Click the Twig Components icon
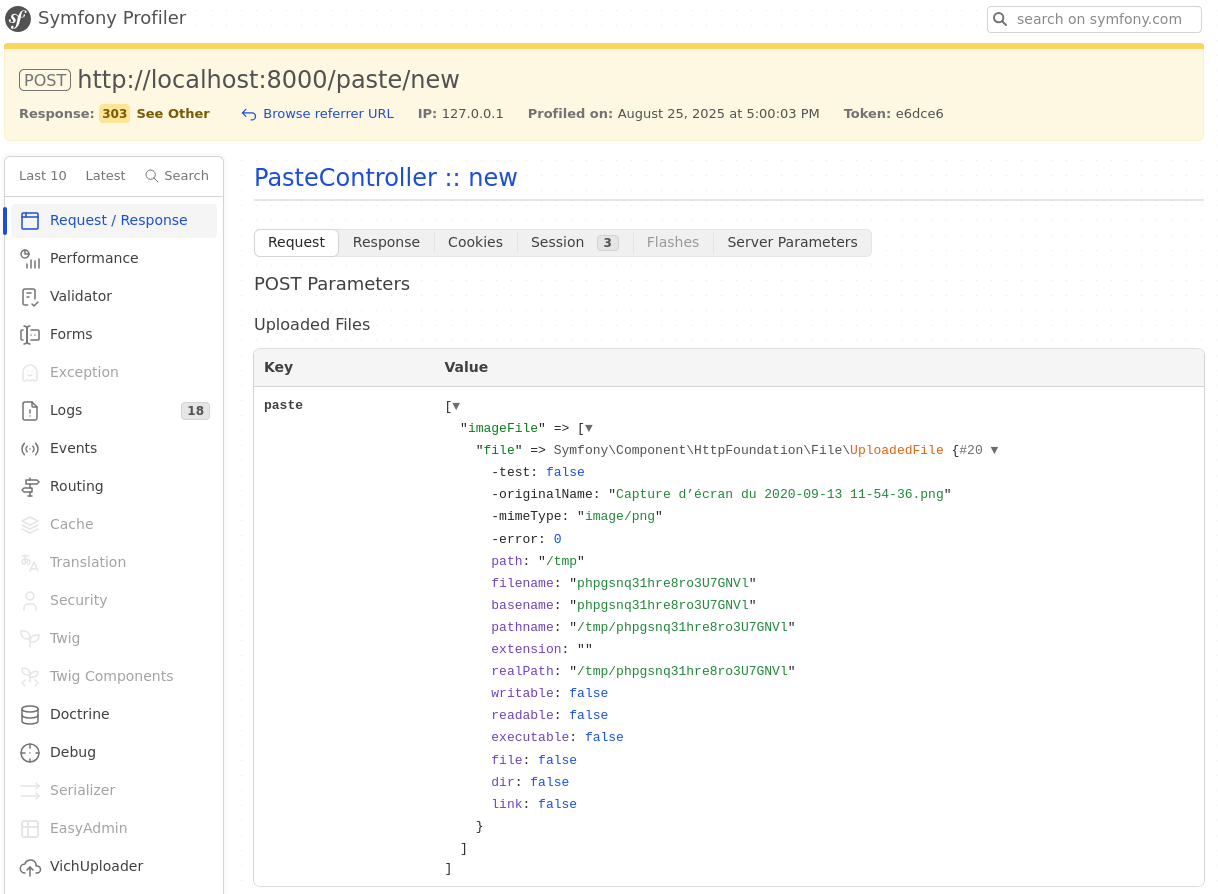Screen dimensions: 1218x894 tap(30, 677)
